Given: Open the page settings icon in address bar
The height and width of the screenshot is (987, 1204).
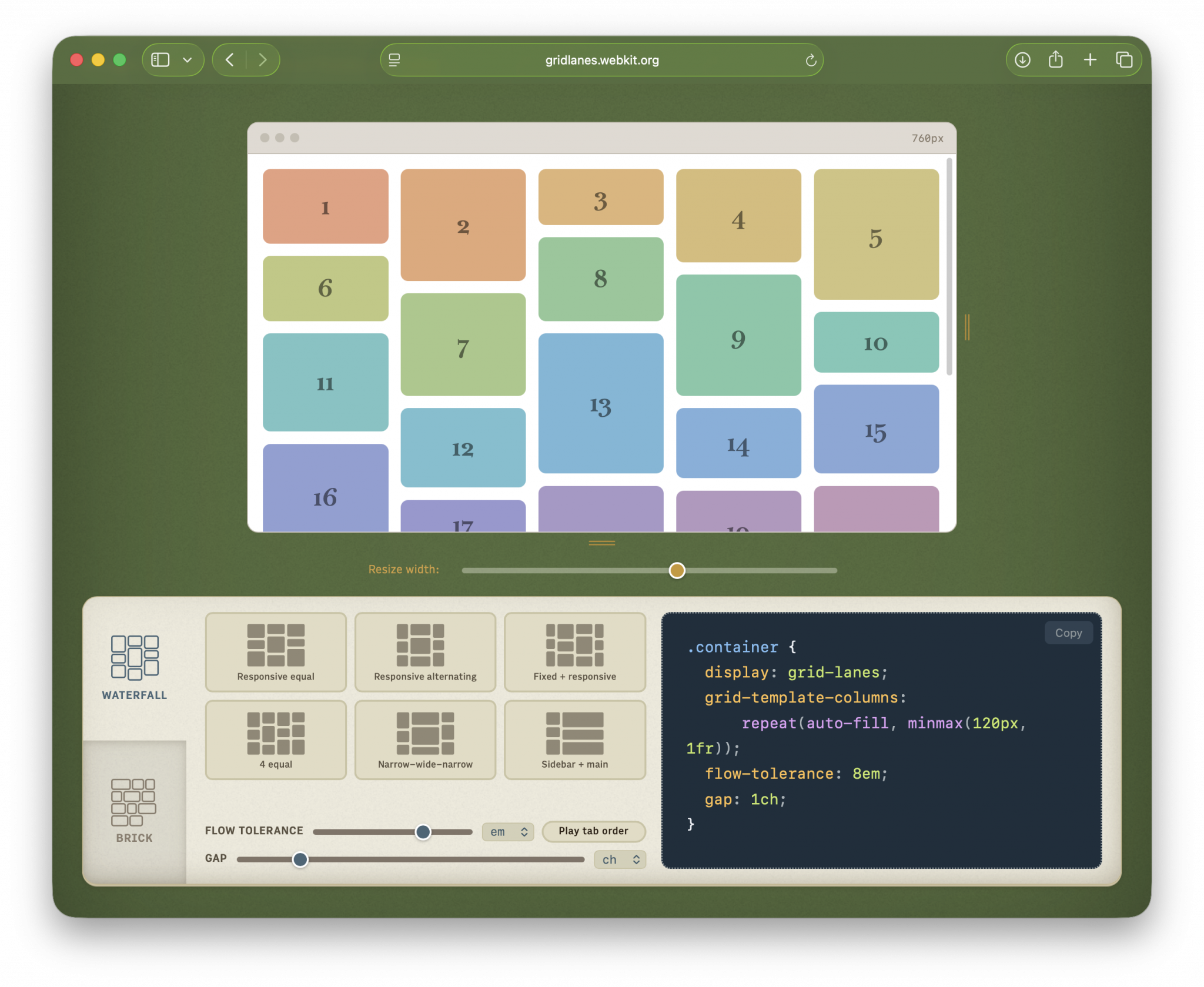Looking at the screenshot, I should point(394,60).
